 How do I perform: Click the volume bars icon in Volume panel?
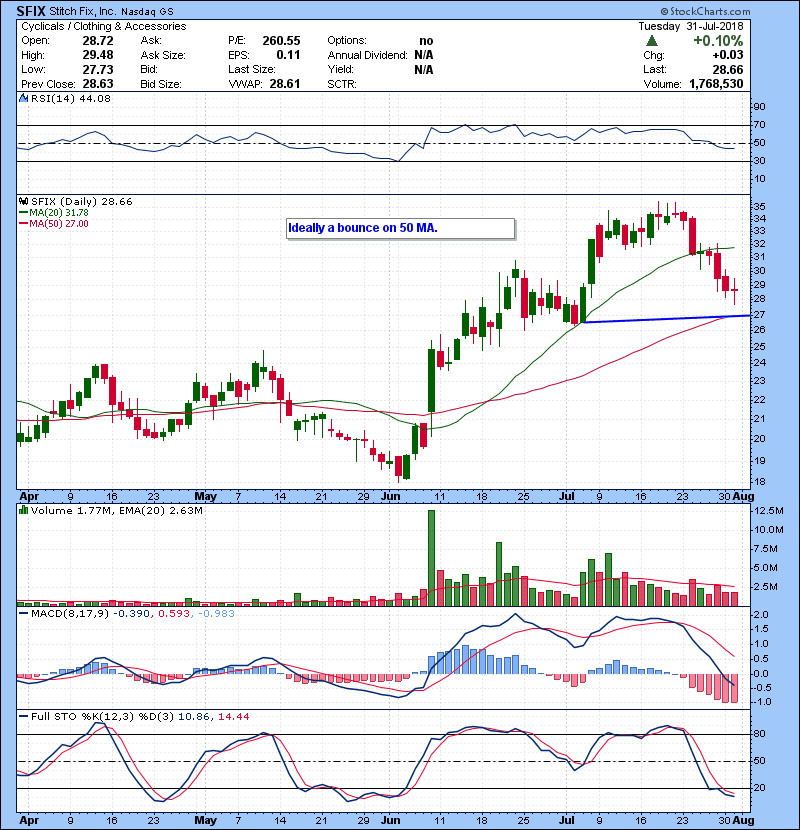23,510
